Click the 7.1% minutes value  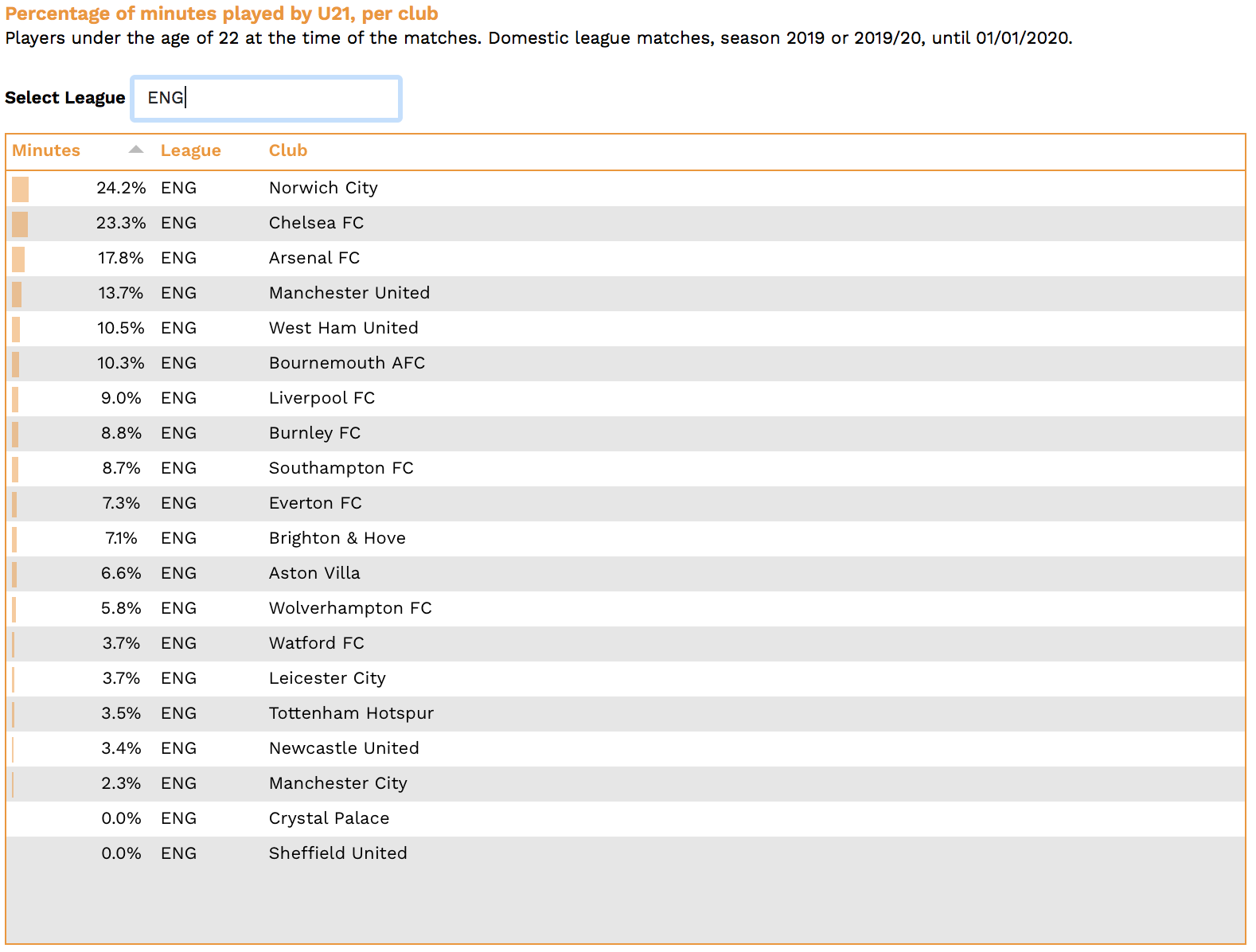click(x=121, y=538)
